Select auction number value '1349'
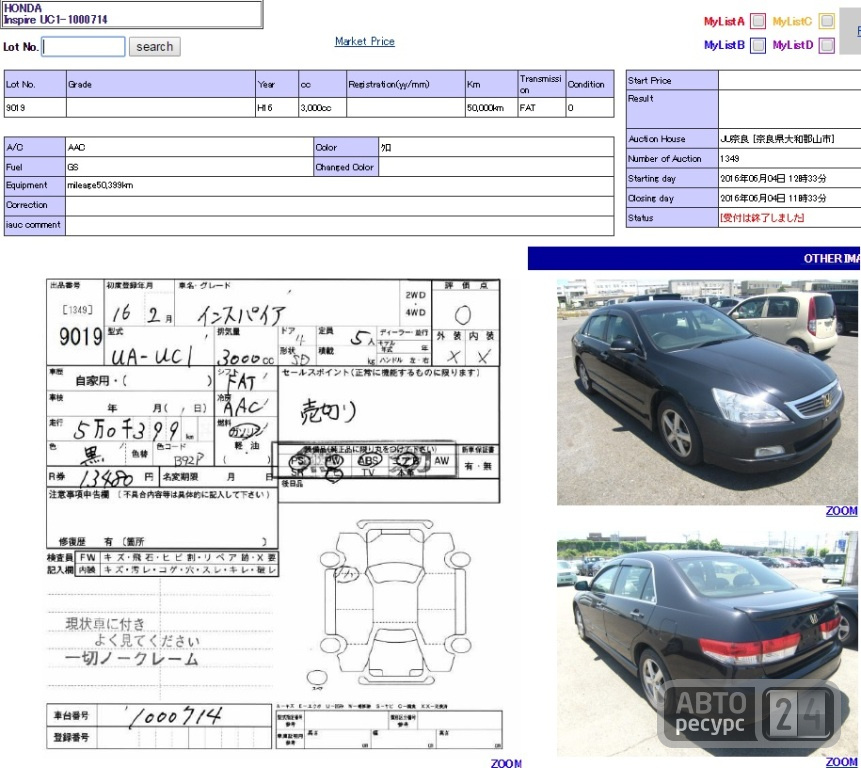Screen dimensions: 861x768 point(730,159)
